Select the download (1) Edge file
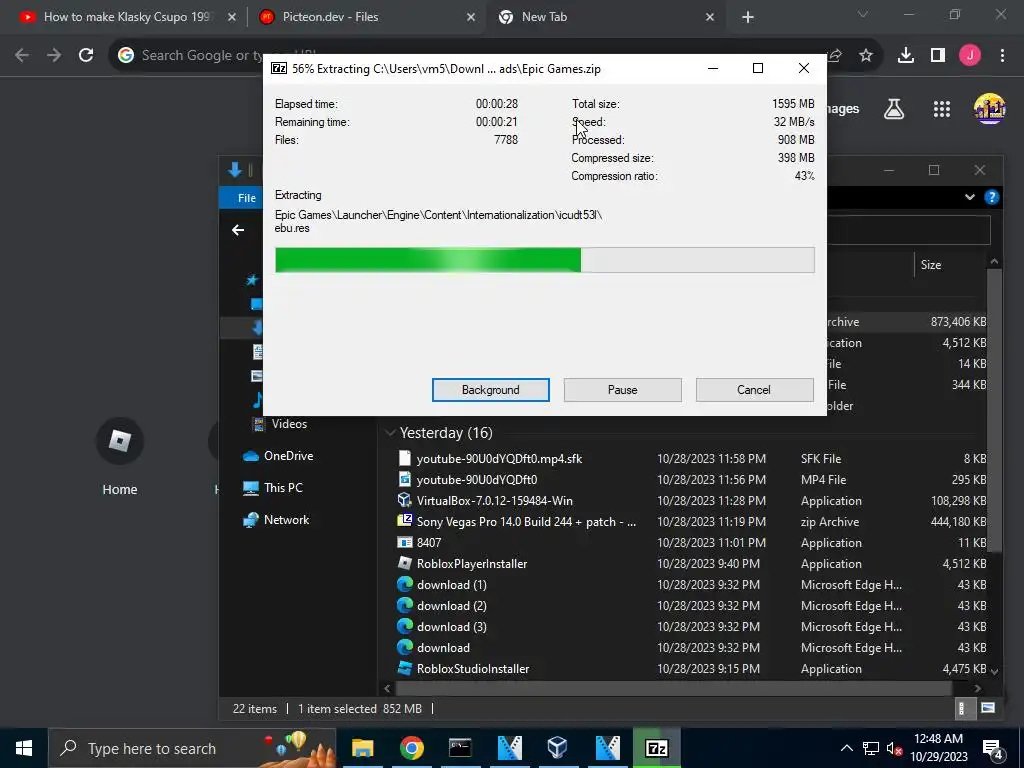1024x768 pixels. click(x=451, y=584)
